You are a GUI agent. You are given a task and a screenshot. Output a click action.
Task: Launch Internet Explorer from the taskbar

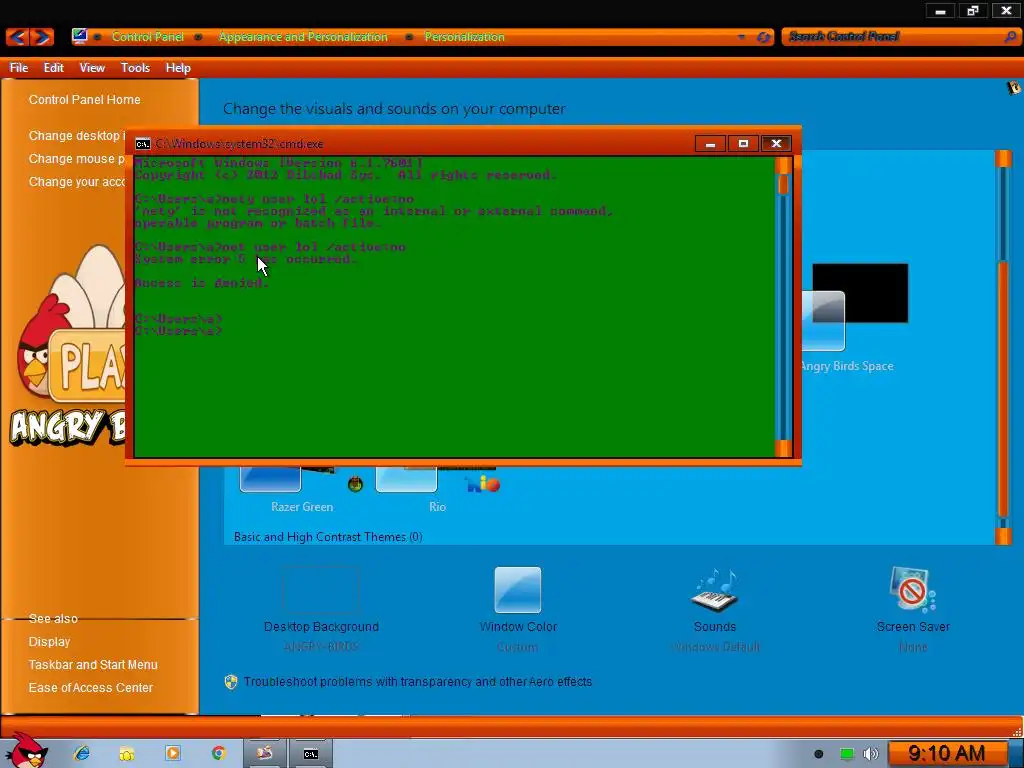click(x=82, y=753)
